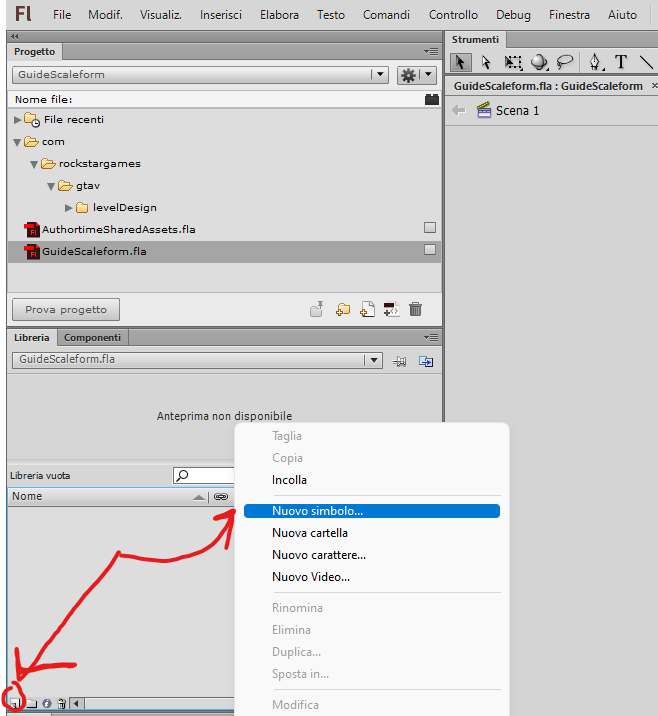Click the library footer delete trash icon

coord(62,703)
